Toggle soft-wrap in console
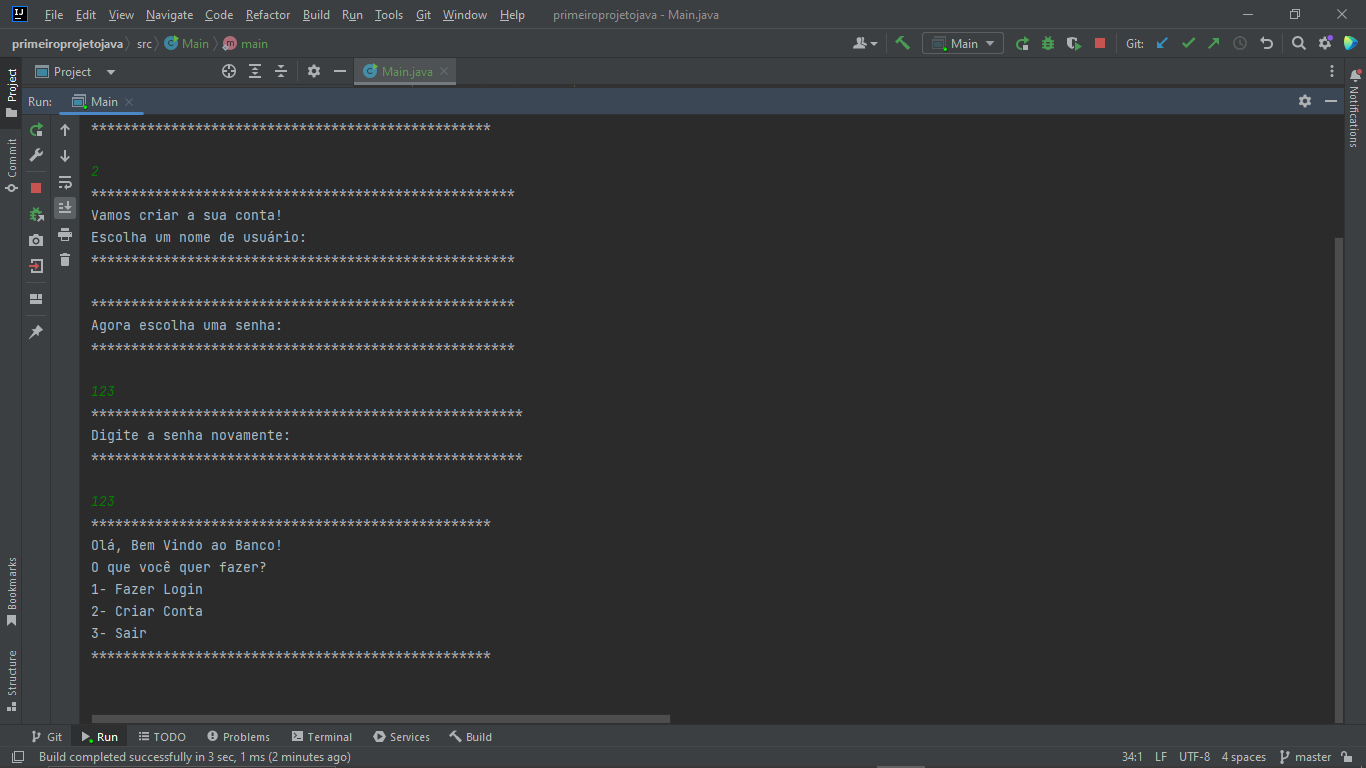The image size is (1366, 768). point(65,182)
